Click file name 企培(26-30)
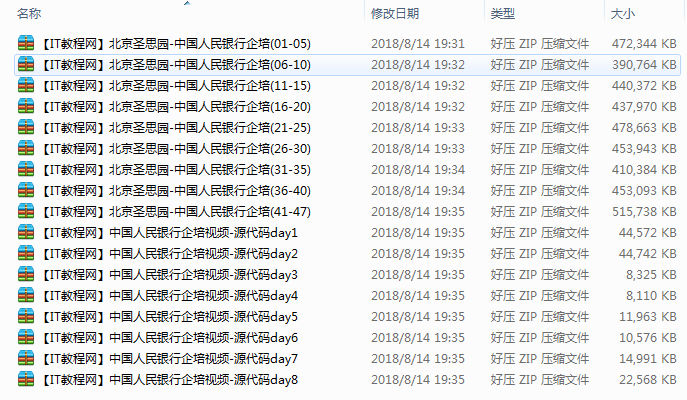687x400 pixels. pyautogui.click(x=175, y=149)
